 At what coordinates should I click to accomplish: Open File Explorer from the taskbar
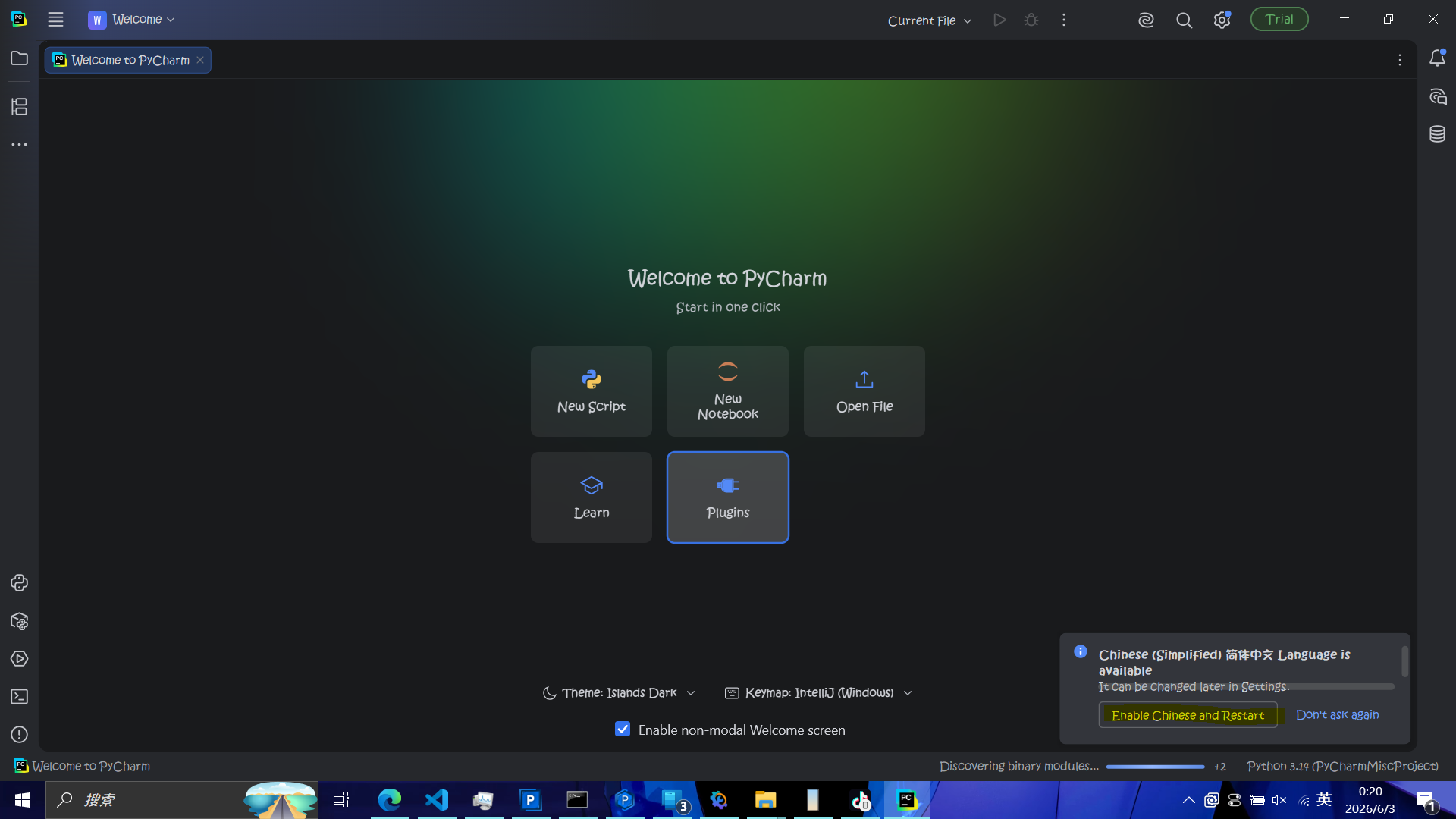[x=766, y=800]
